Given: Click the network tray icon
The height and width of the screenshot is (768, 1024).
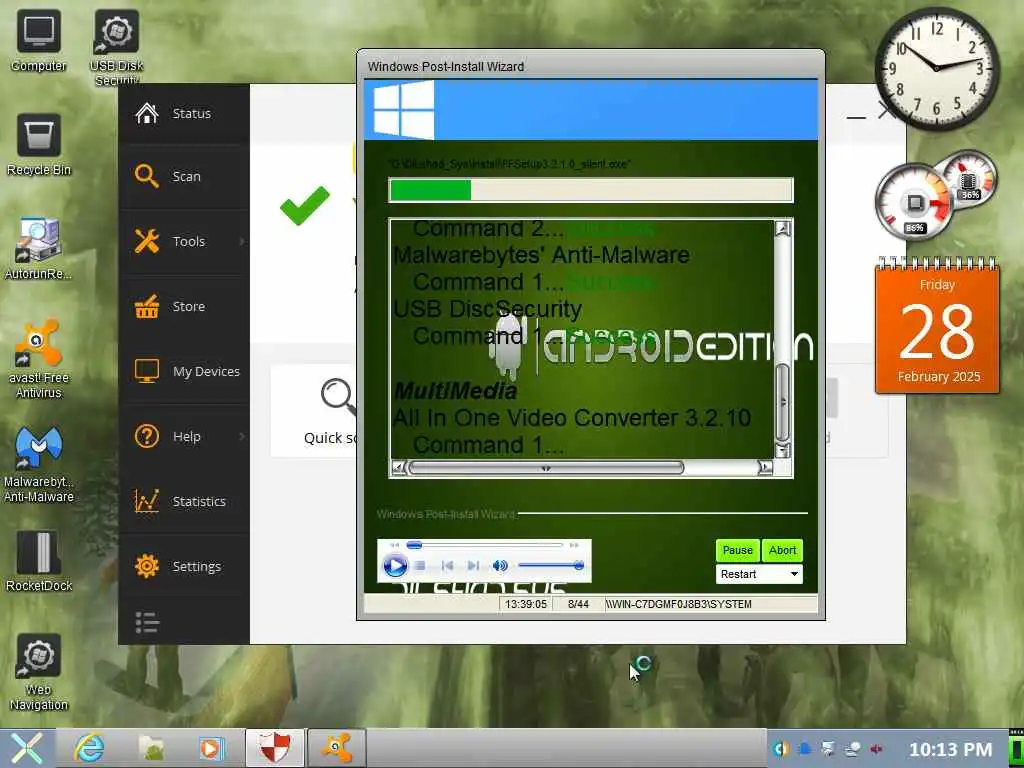Looking at the screenshot, I should [853, 749].
